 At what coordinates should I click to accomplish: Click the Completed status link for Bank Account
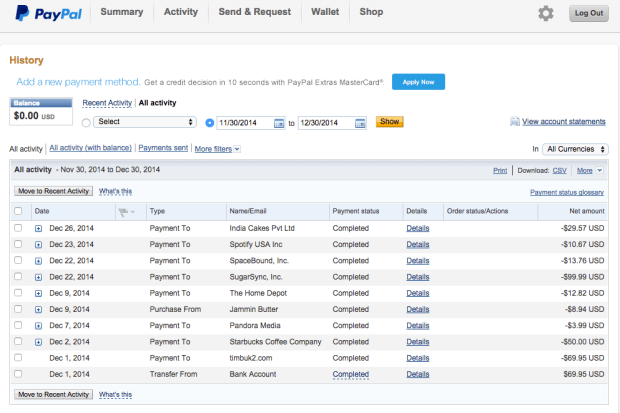point(351,374)
